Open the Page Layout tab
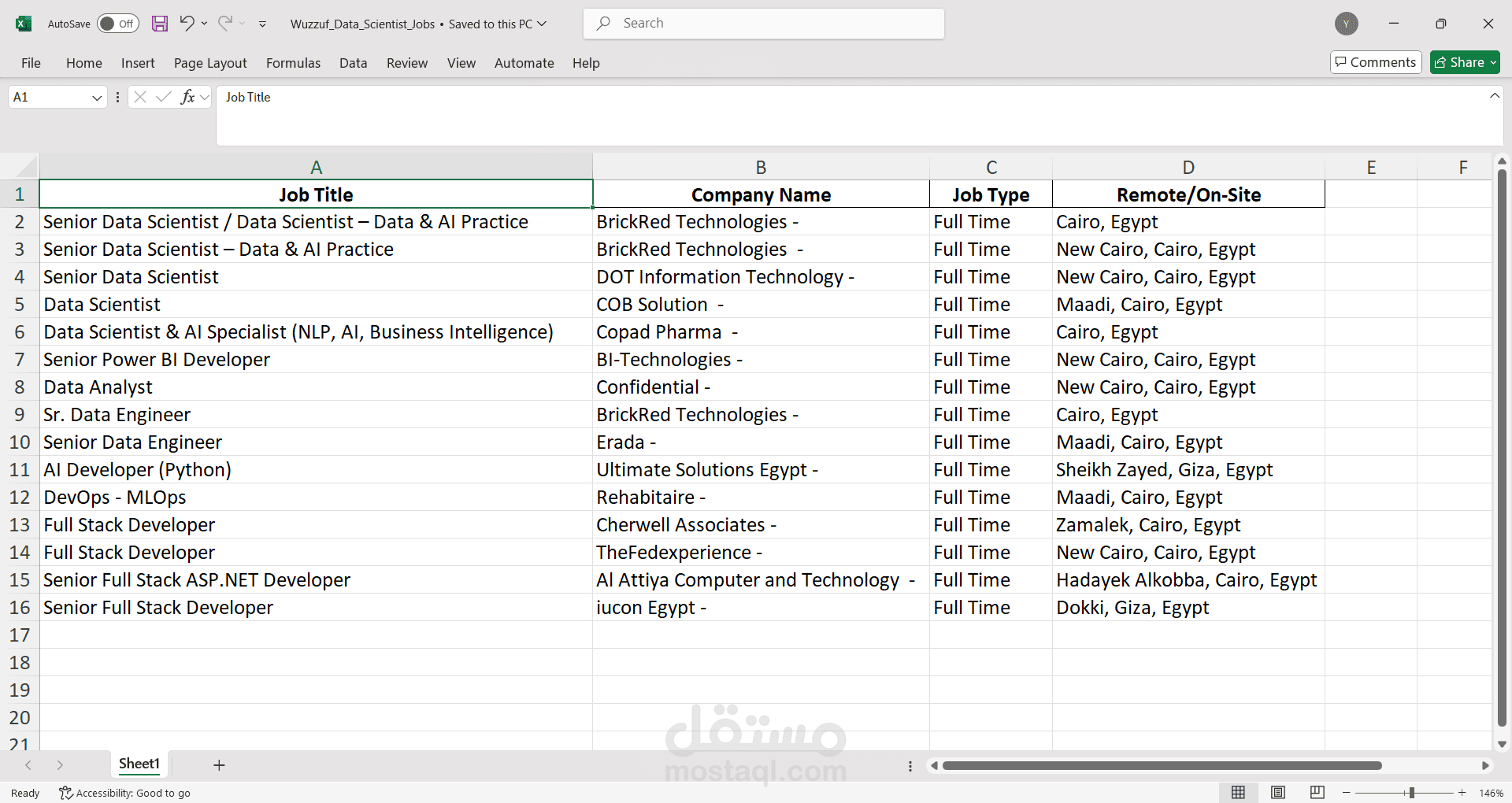This screenshot has height=803, width=1512. pyautogui.click(x=210, y=63)
